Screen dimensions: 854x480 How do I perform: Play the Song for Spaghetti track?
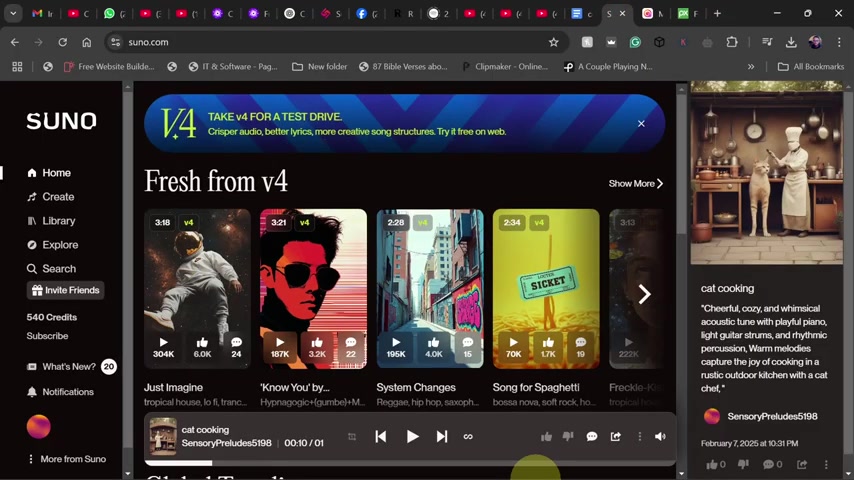coord(513,347)
